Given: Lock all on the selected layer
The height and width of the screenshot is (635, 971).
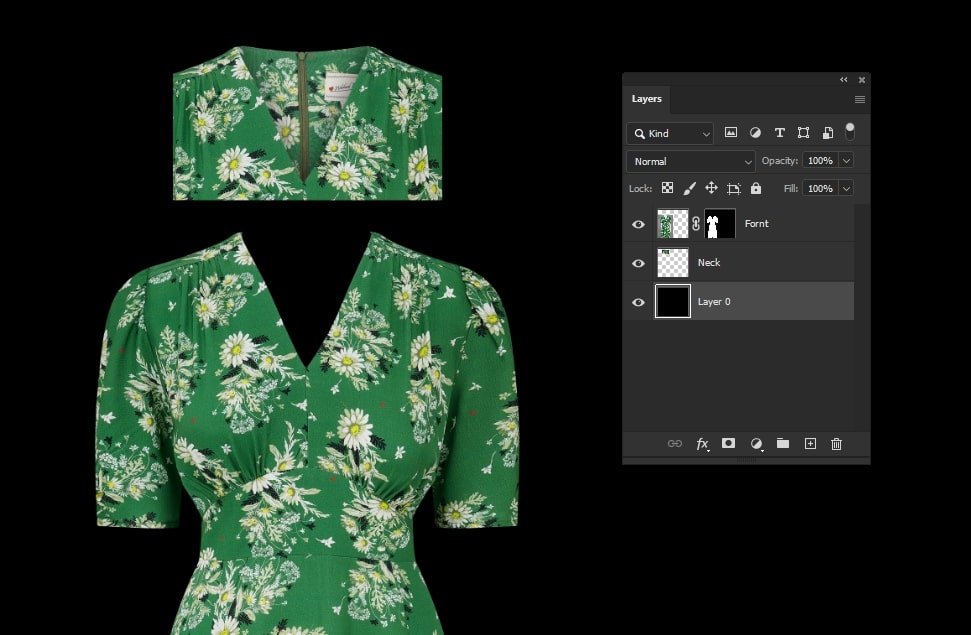Looking at the screenshot, I should click(756, 188).
